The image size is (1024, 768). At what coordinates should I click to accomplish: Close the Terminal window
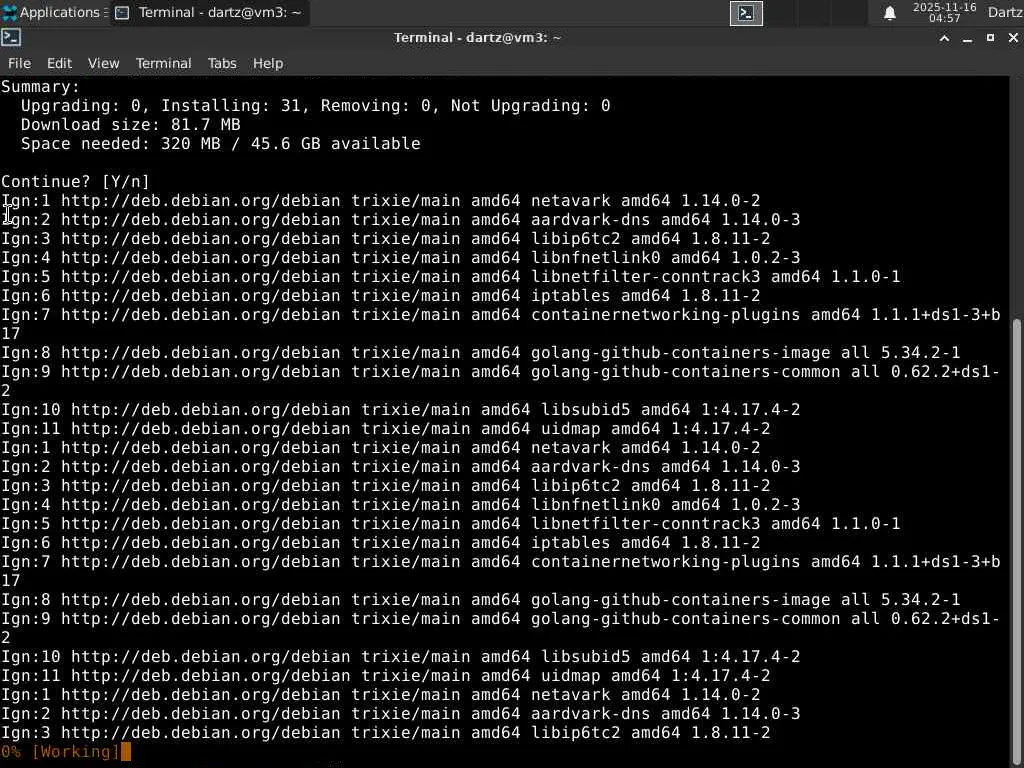coord(1013,39)
